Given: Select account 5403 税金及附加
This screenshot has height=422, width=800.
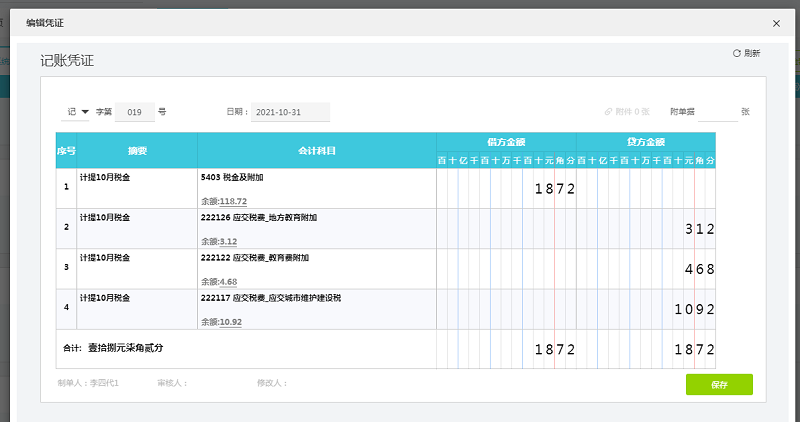Looking at the screenshot, I should [232, 178].
